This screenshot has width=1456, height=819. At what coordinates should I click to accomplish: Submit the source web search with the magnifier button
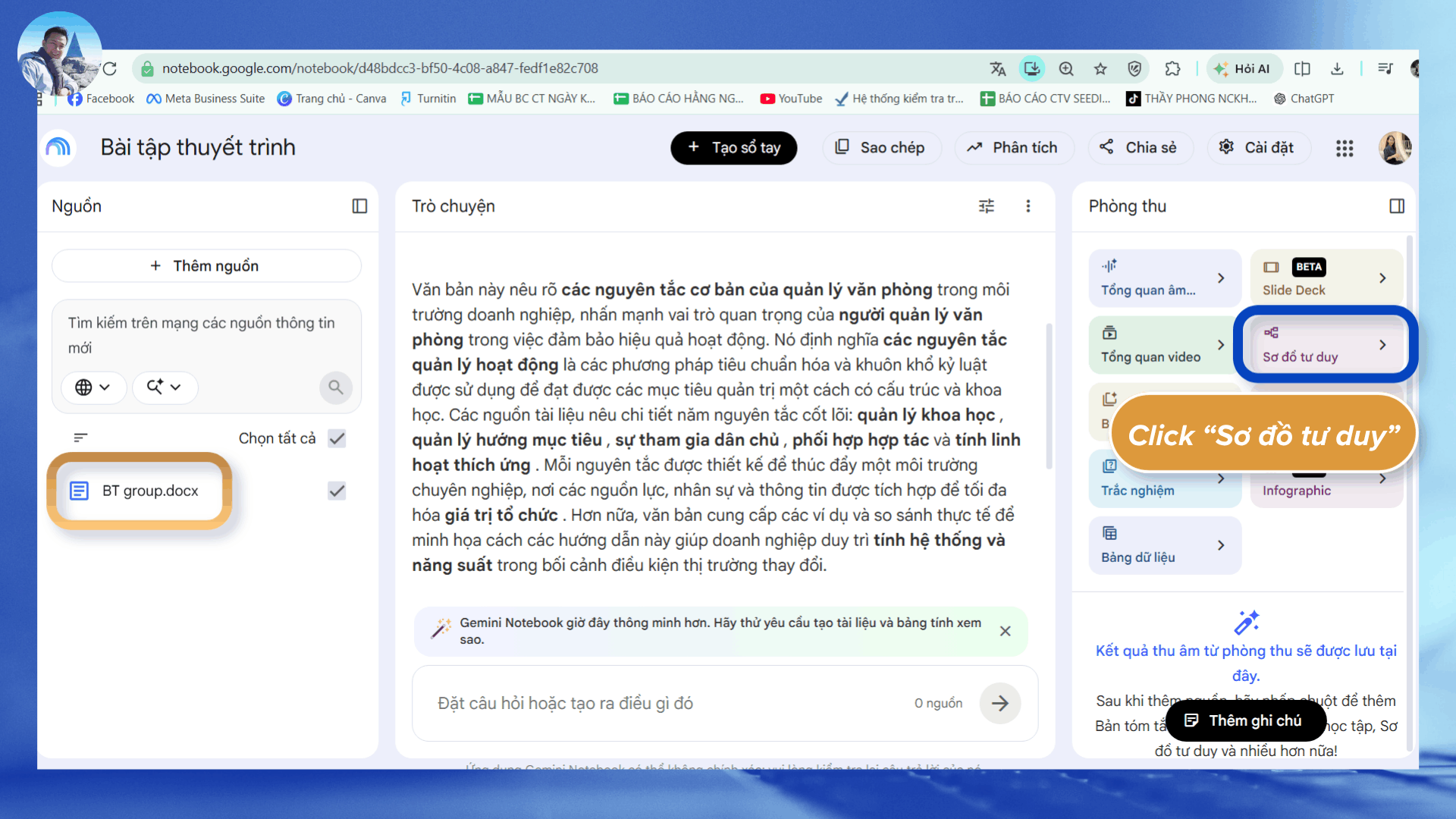coord(336,388)
